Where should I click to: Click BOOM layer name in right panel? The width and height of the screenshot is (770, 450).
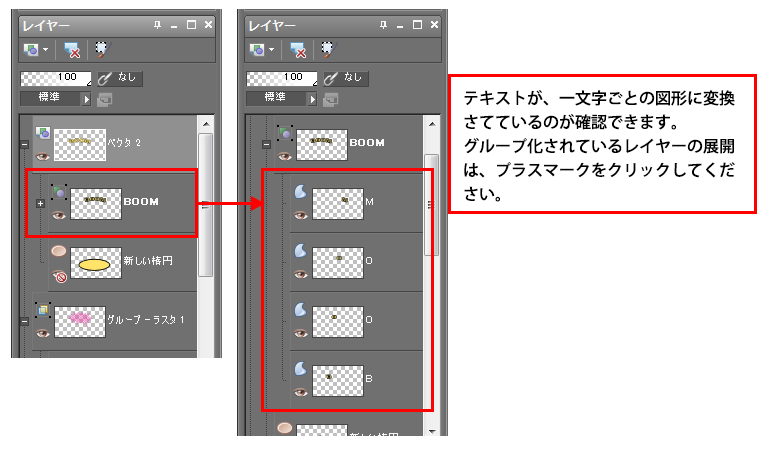pyautogui.click(x=367, y=143)
